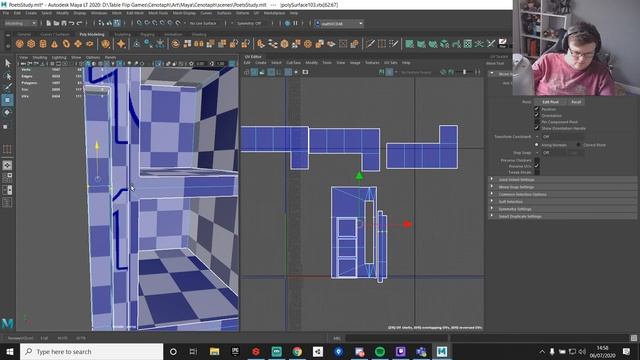
Task: Open Spotify from the taskbar
Action: click(x=380, y=351)
